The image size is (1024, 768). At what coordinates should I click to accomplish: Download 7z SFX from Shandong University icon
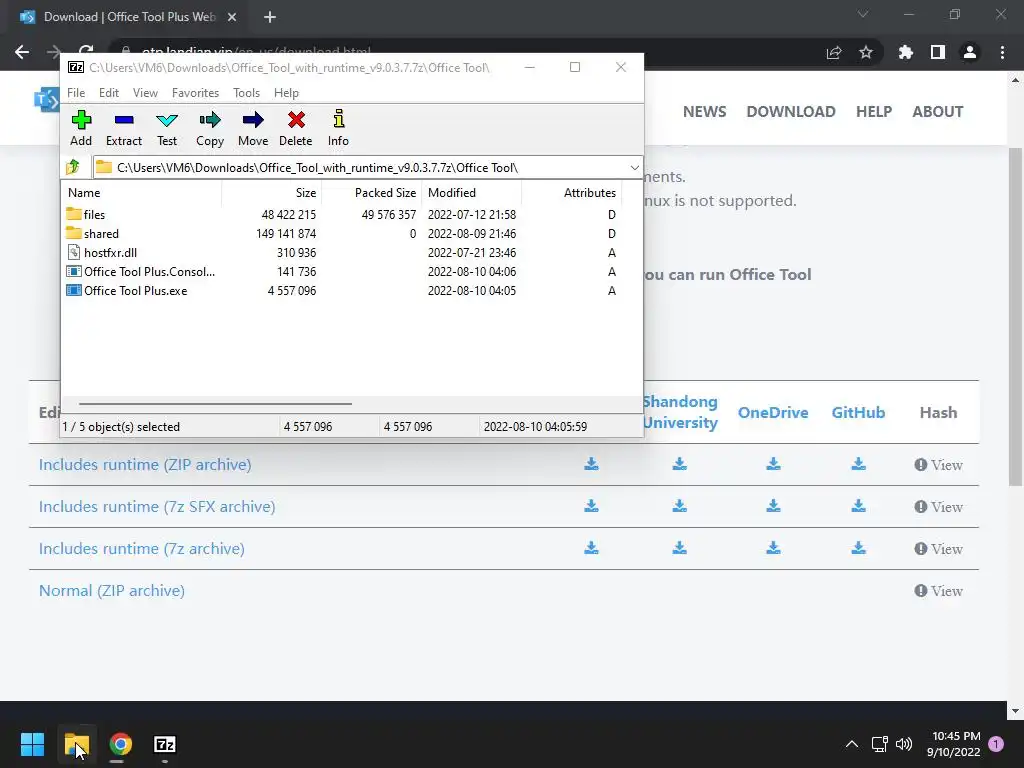pyautogui.click(x=679, y=506)
